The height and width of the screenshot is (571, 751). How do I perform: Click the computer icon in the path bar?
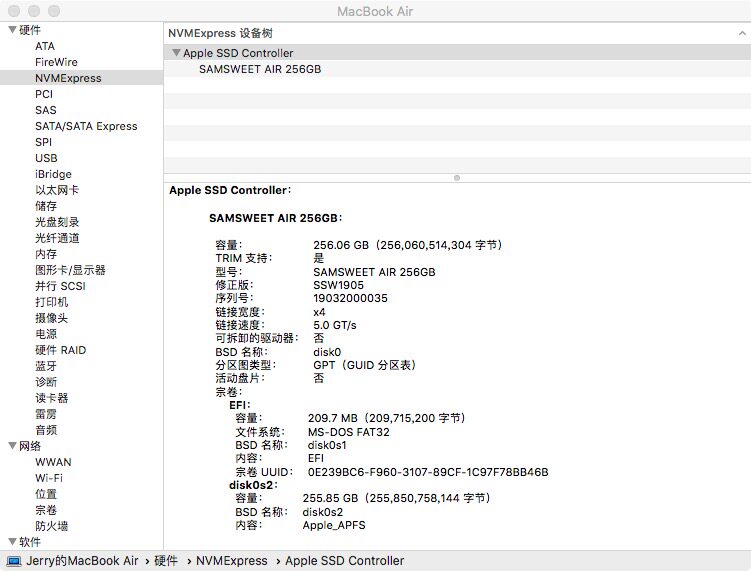pyautogui.click(x=14, y=561)
